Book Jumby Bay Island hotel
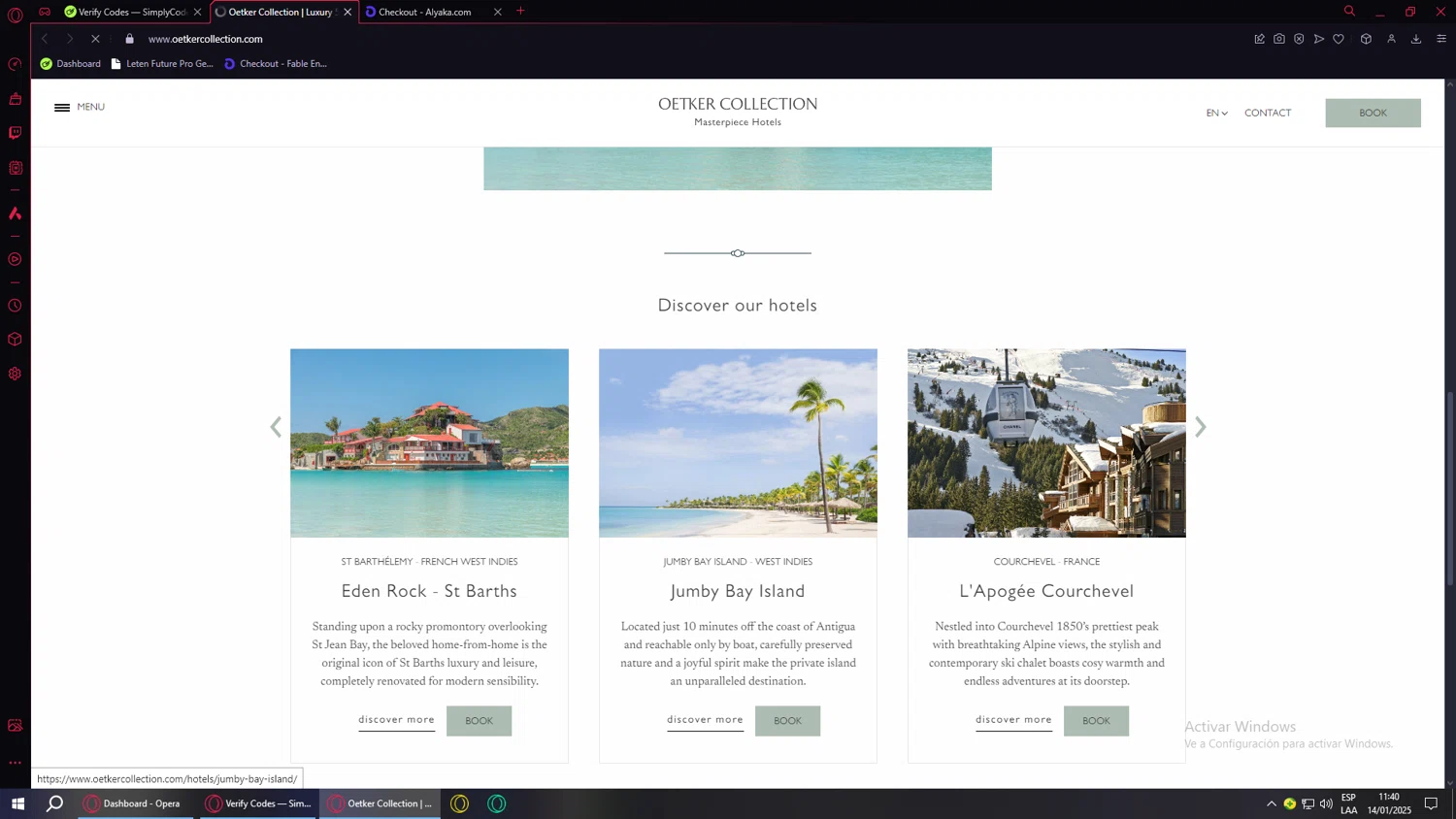This screenshot has width=1456, height=819. tap(787, 721)
